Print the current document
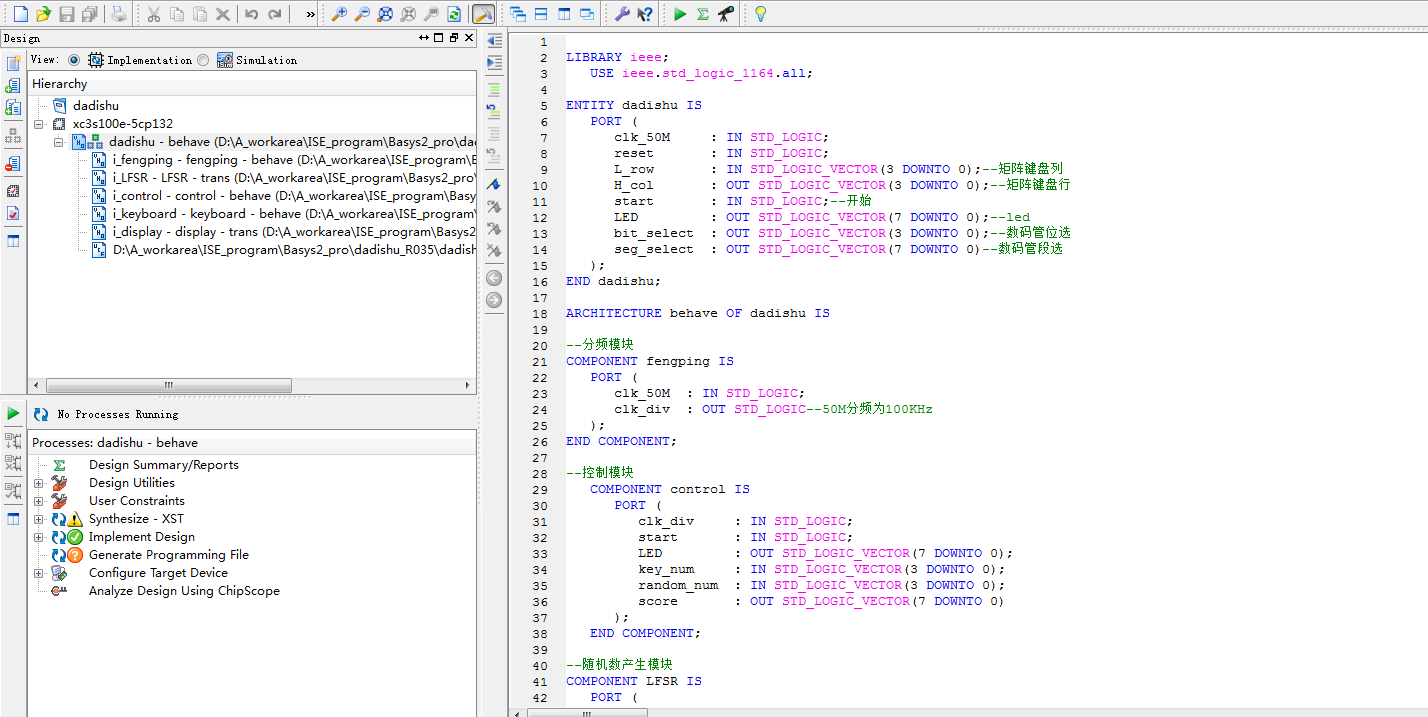Viewport: 1428px width, 717px height. click(x=119, y=14)
